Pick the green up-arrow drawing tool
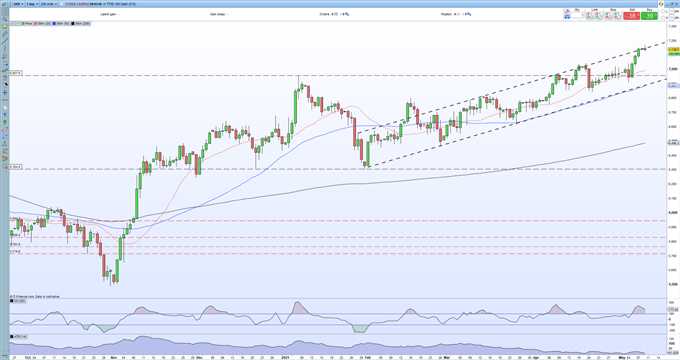 point(5,122)
